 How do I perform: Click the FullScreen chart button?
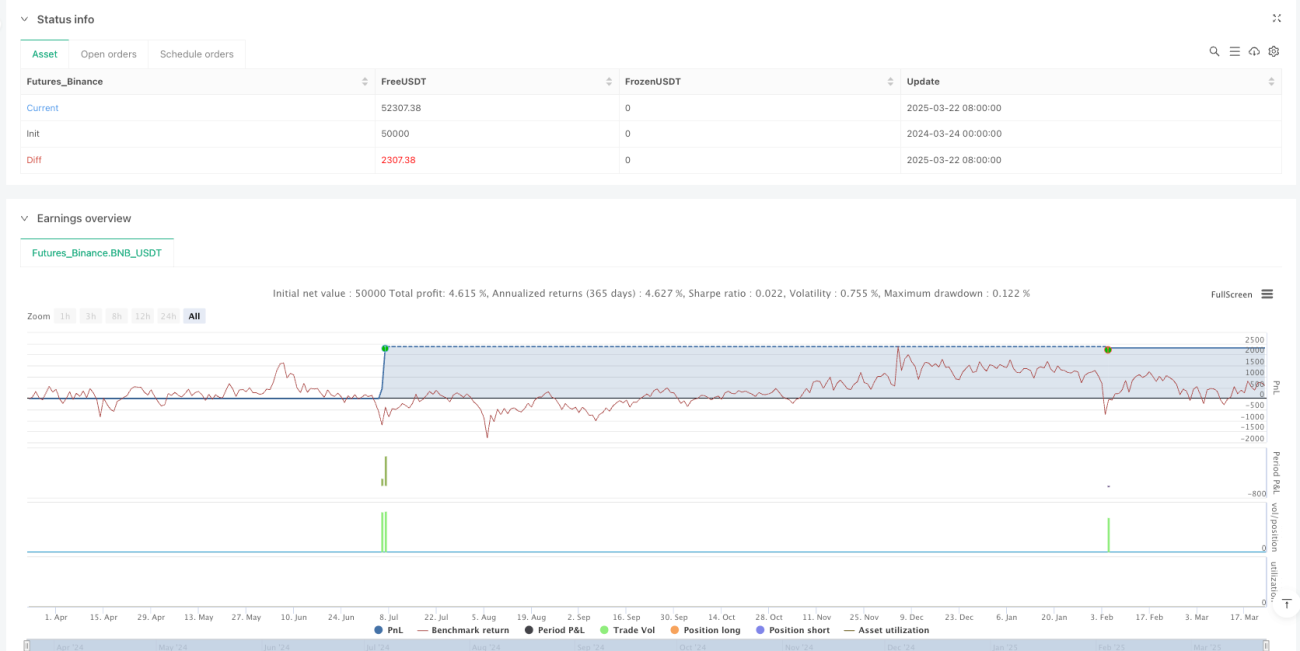1231,294
